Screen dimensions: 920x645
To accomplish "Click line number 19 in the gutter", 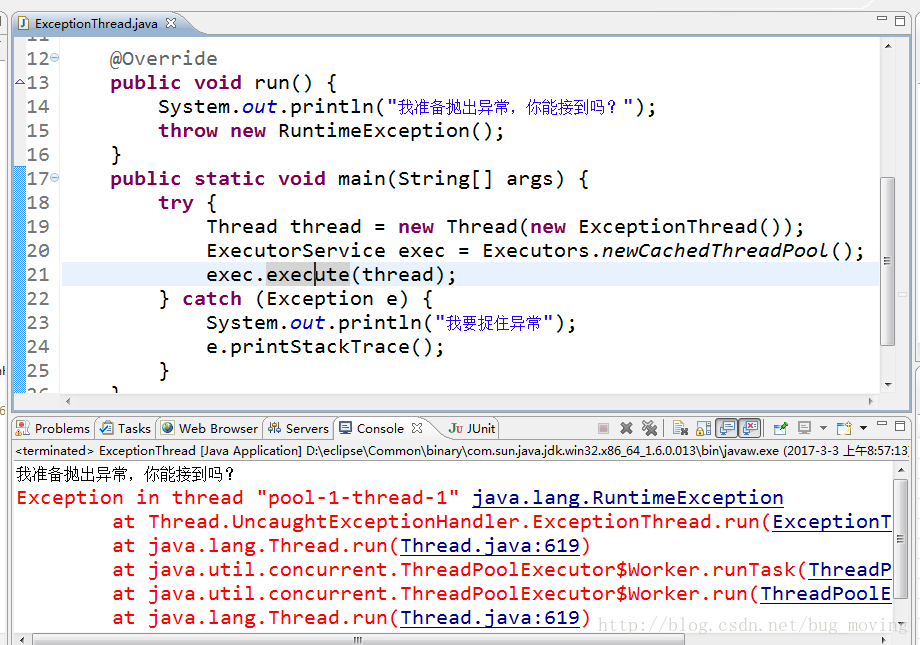I will pos(38,227).
